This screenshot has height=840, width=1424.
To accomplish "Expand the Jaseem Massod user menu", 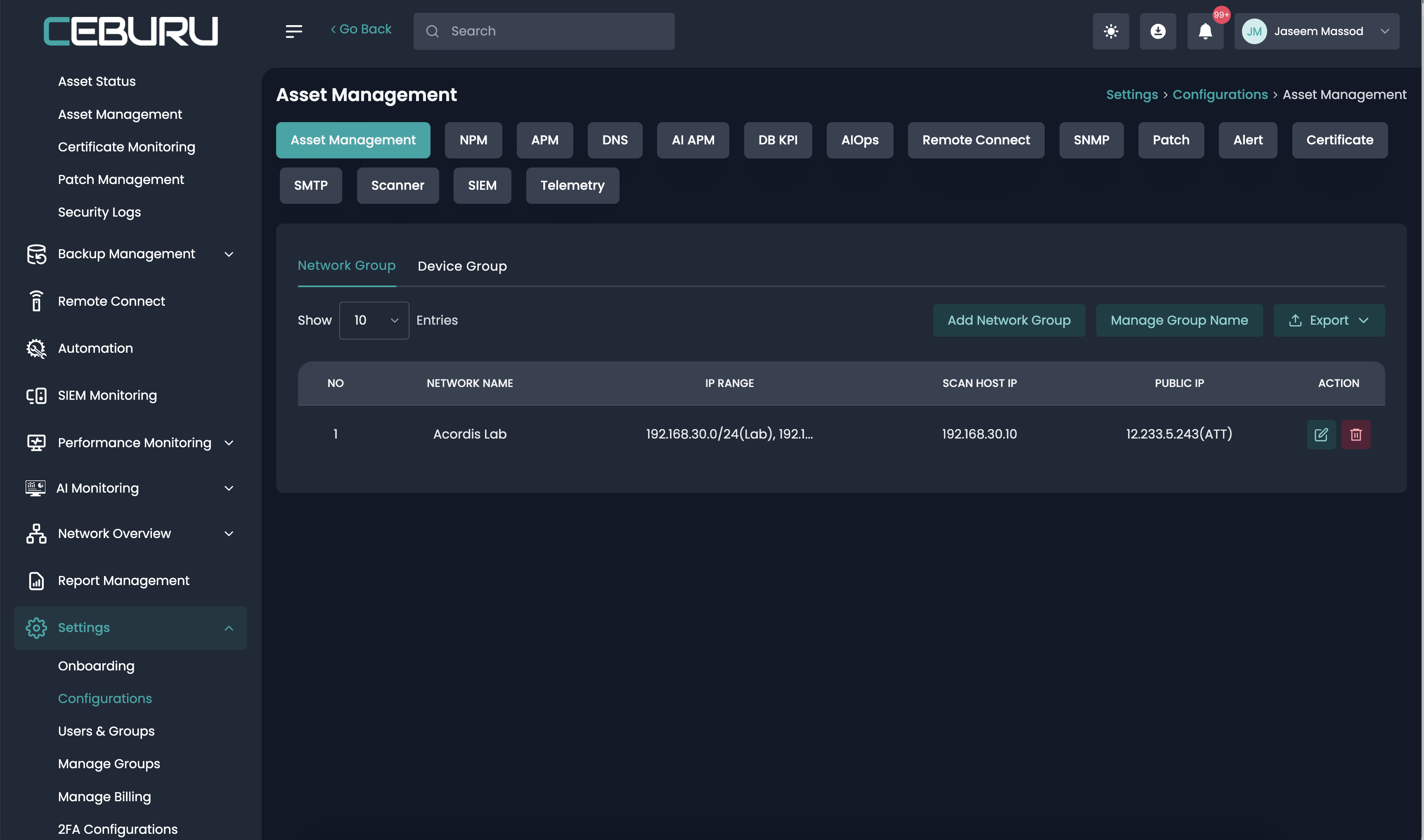I will (x=1316, y=31).
